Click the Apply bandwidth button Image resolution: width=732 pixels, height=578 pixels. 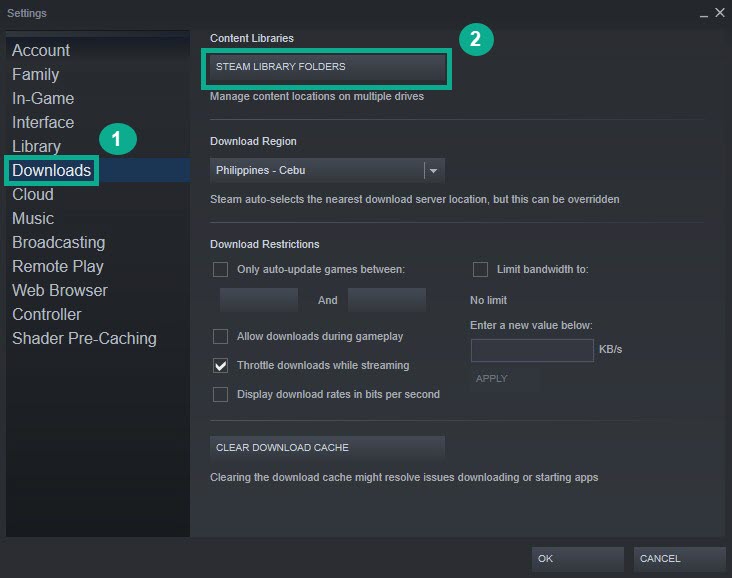505,379
